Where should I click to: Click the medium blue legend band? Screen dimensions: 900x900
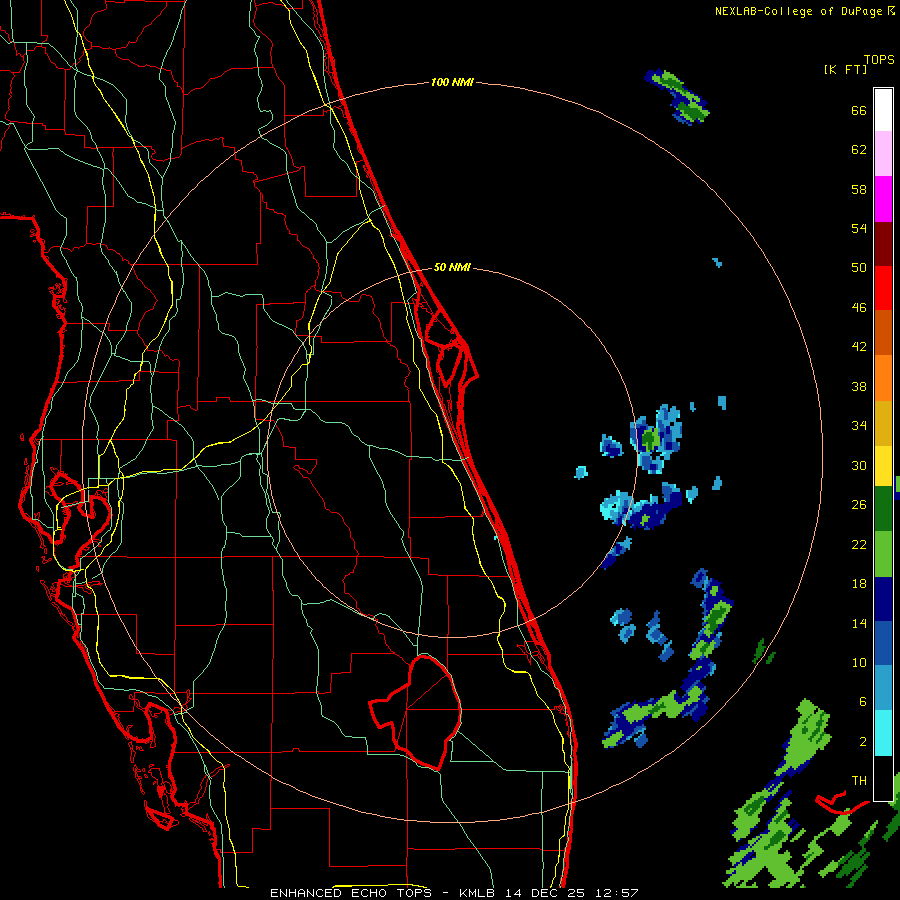pyautogui.click(x=883, y=643)
